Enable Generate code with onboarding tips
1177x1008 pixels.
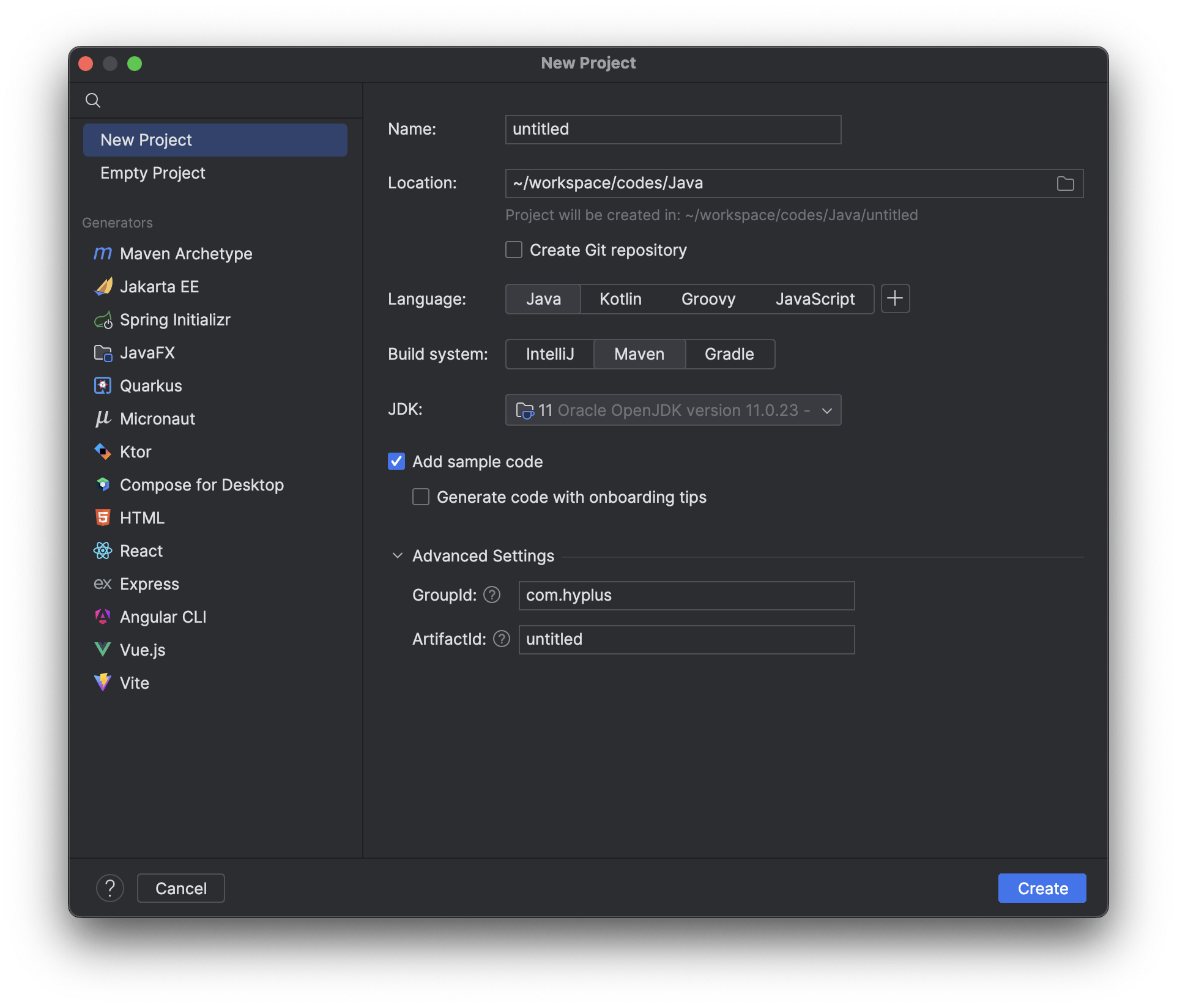[x=421, y=497]
